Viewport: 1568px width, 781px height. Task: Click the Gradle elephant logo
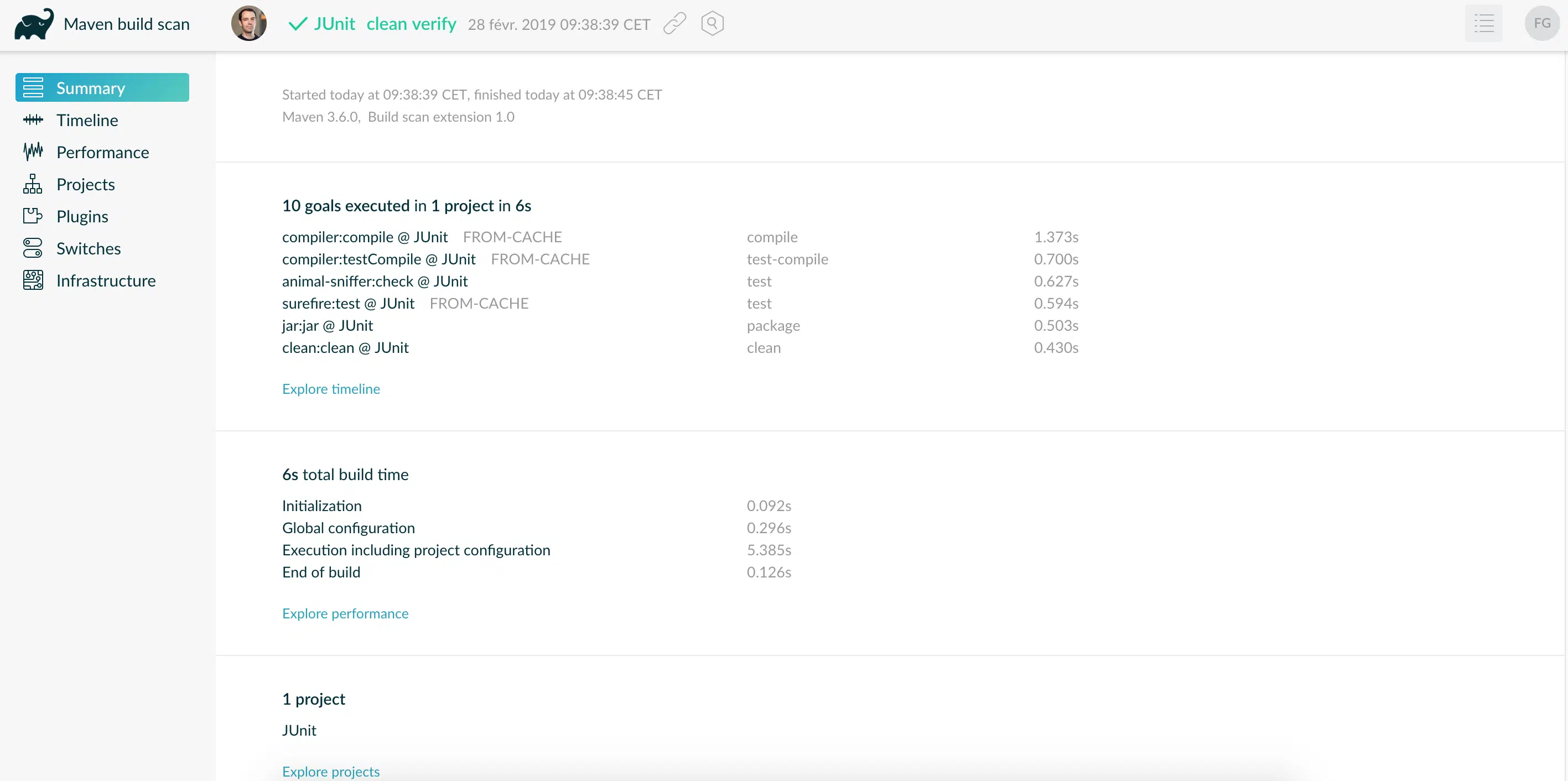pos(34,24)
